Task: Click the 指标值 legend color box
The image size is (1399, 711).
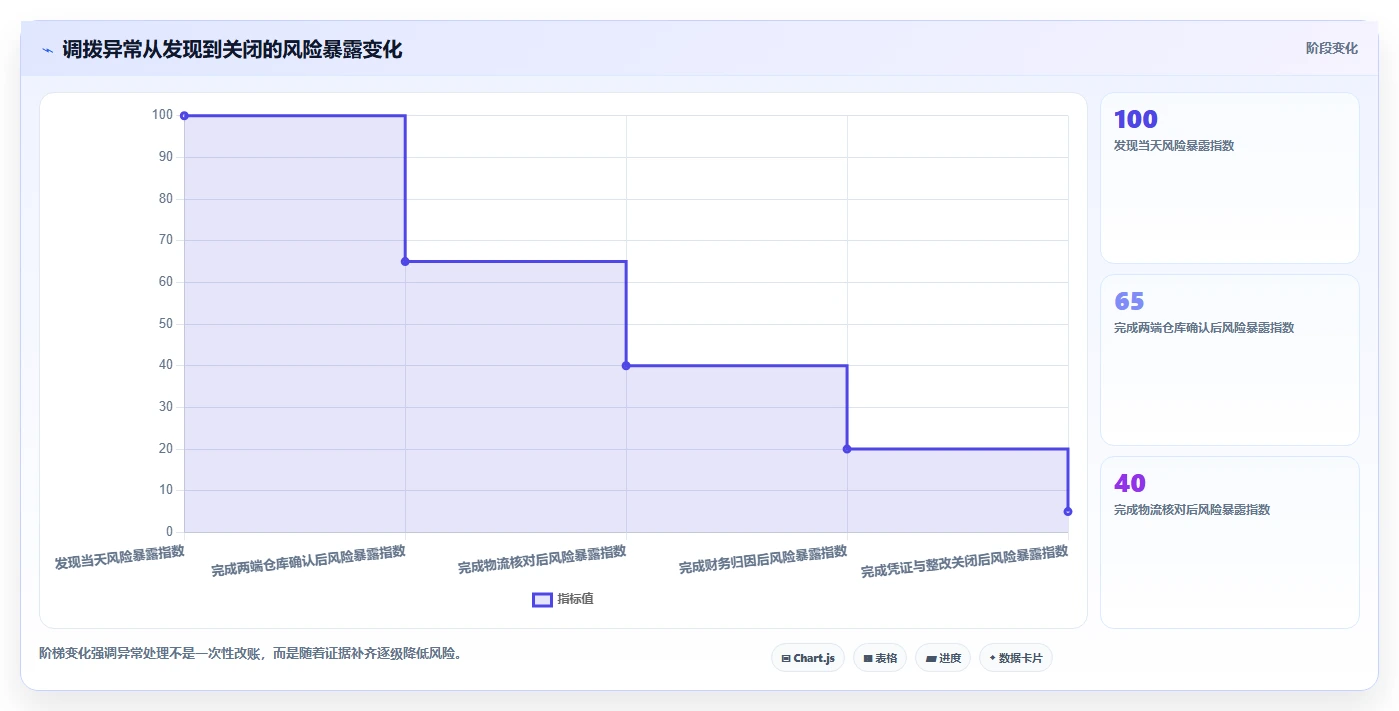Action: (x=542, y=599)
